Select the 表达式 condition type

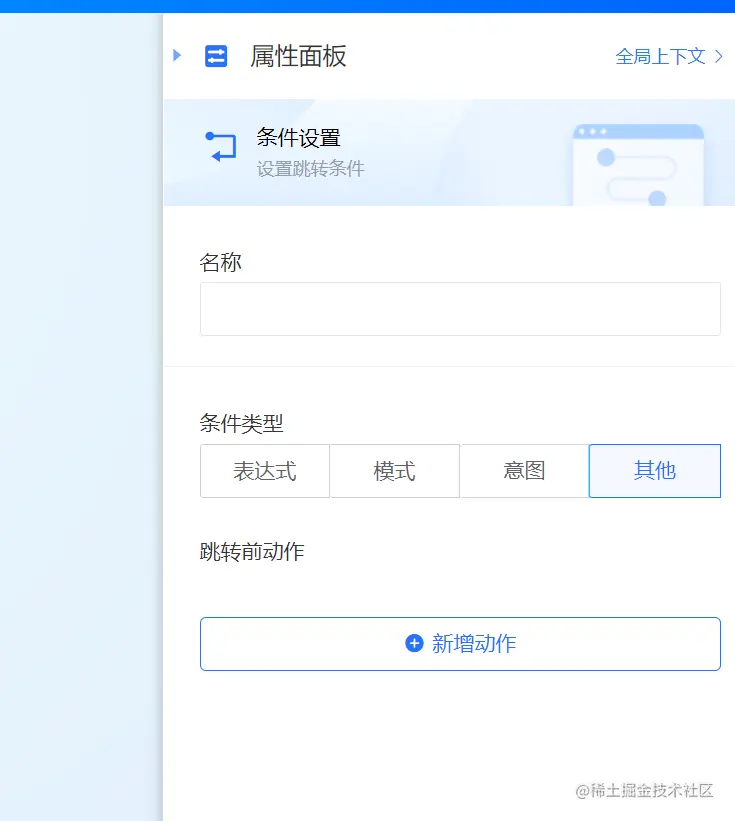tap(265, 471)
